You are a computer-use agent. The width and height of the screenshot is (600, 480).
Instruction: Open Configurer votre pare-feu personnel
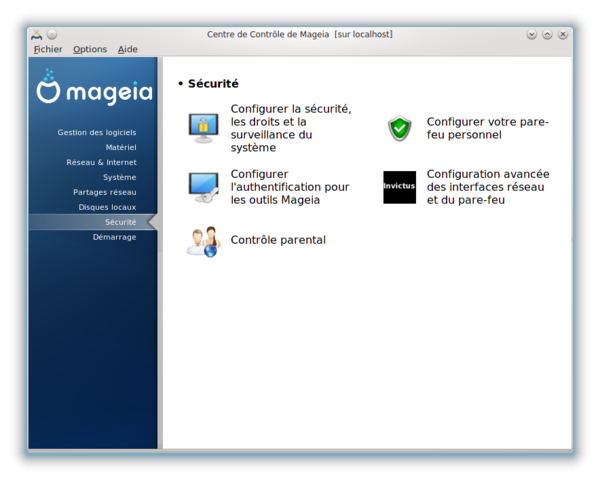488,128
